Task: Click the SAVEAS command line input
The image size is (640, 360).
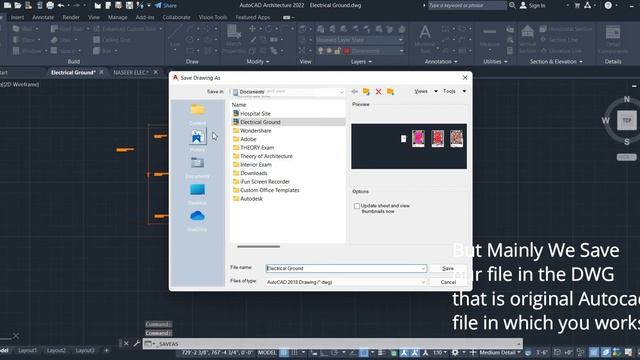Action: click(332, 344)
